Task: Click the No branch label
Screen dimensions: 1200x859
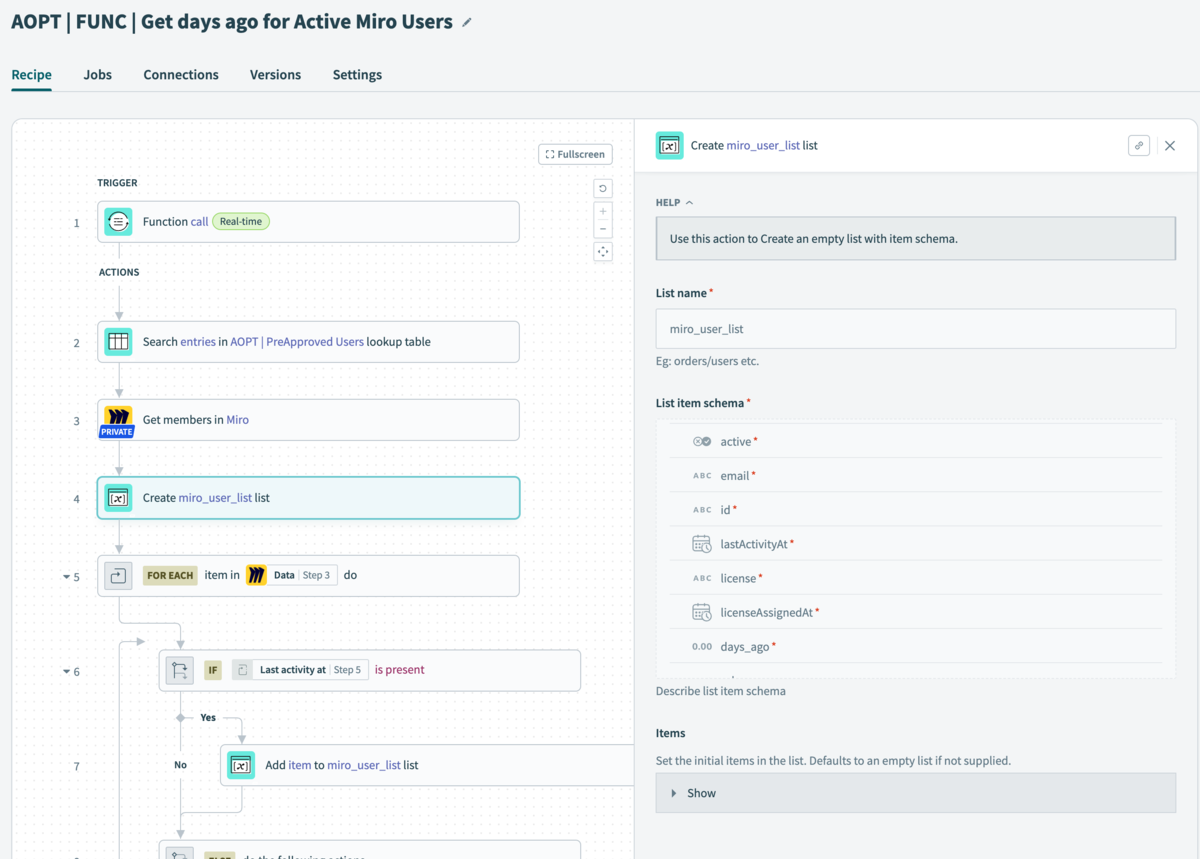Action: pyautogui.click(x=180, y=765)
